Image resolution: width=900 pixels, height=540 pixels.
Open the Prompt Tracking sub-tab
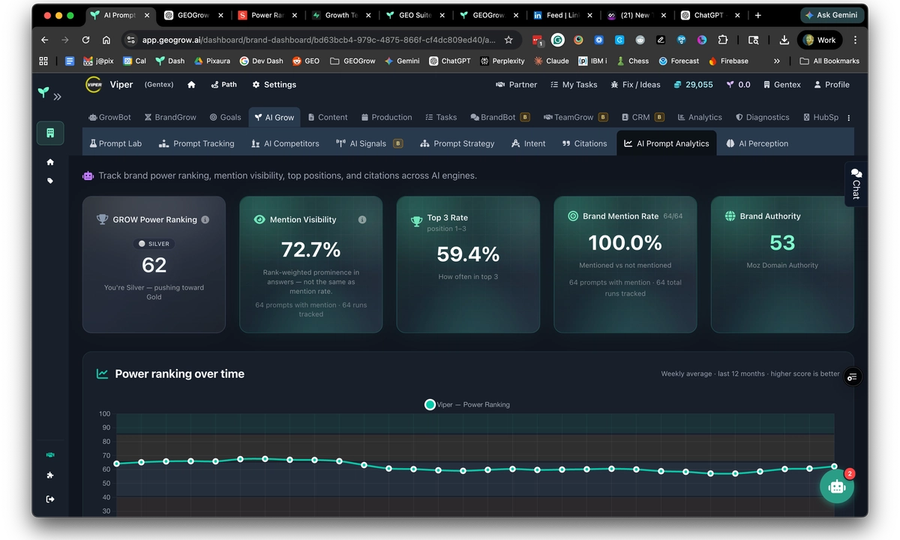coord(196,143)
